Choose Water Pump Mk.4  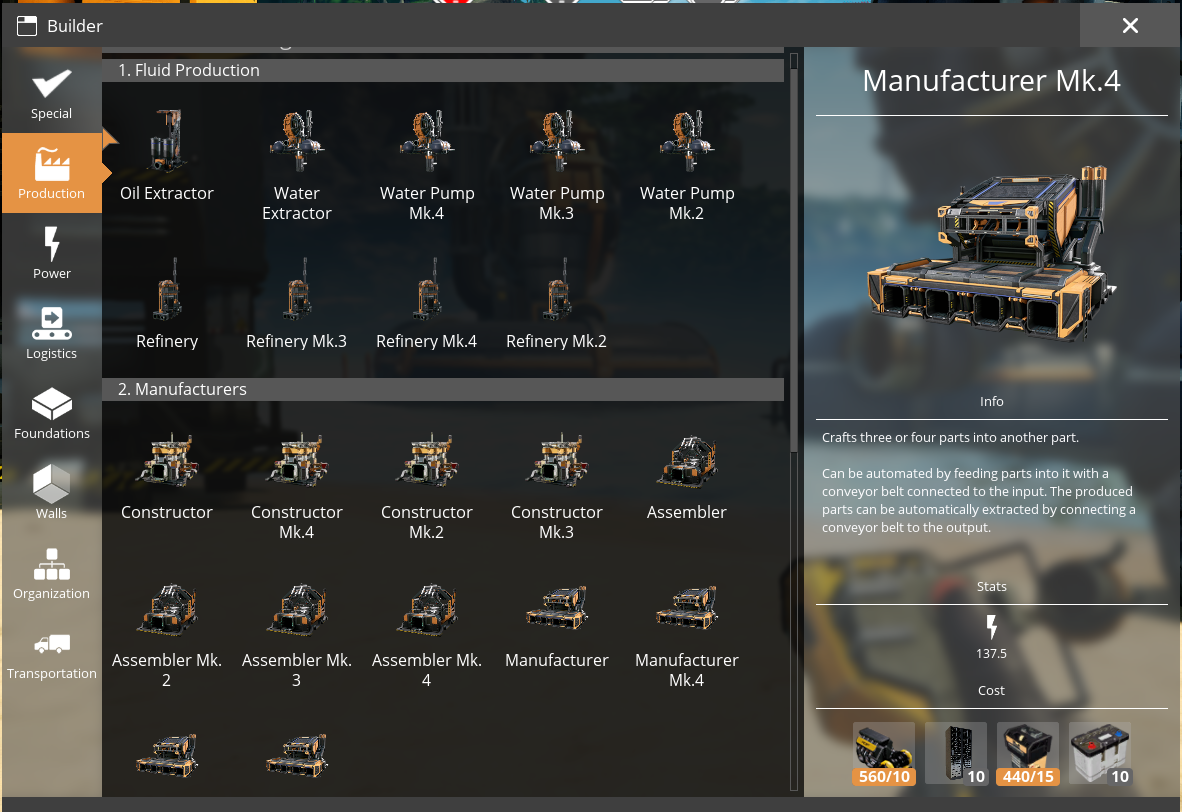click(427, 164)
